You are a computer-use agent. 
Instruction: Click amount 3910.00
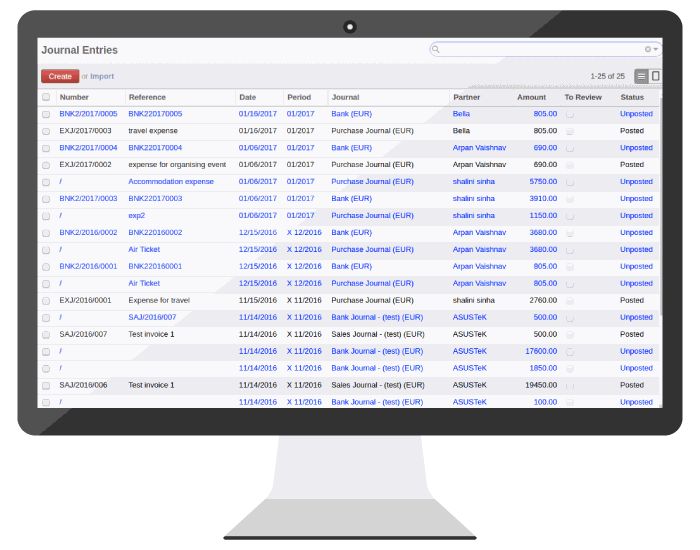543,199
